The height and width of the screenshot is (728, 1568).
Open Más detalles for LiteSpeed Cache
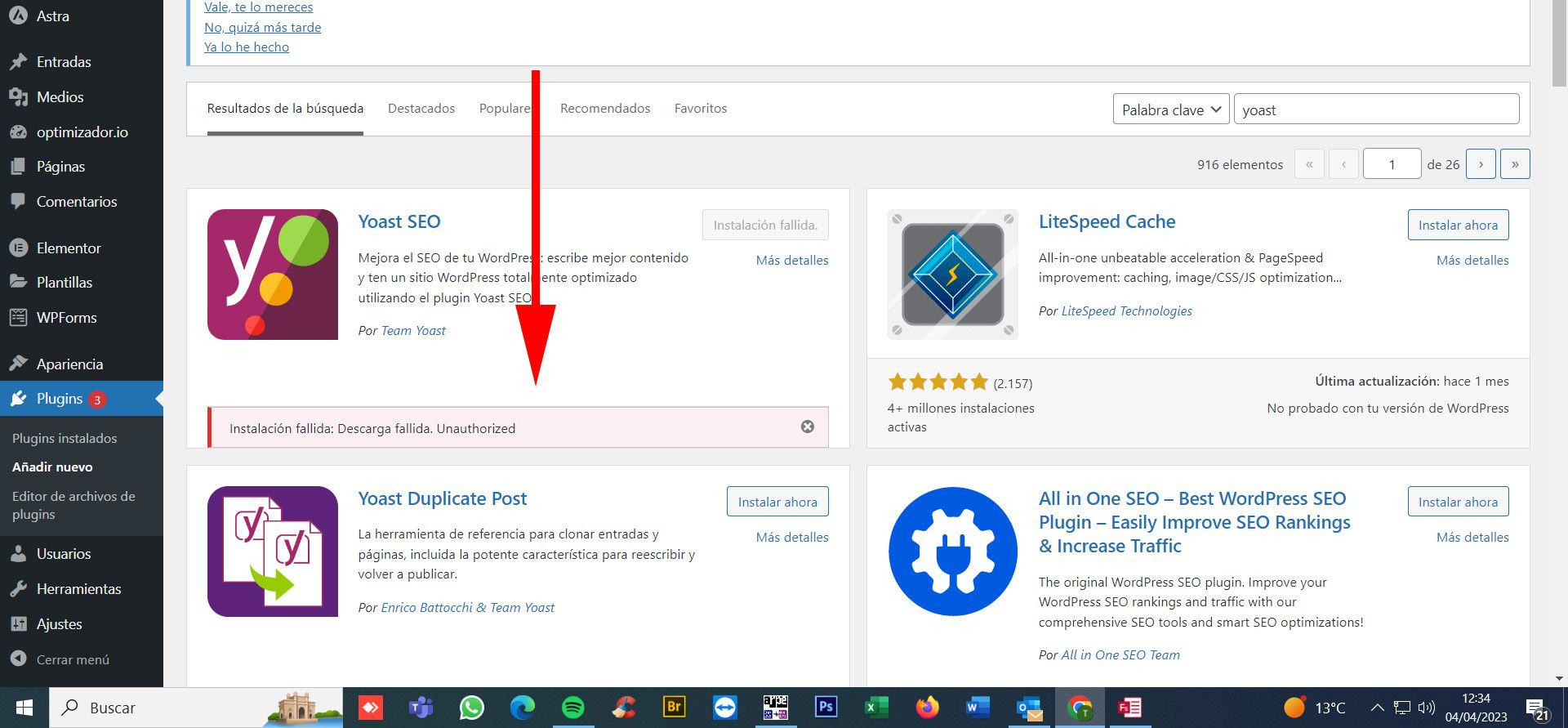coord(1472,261)
